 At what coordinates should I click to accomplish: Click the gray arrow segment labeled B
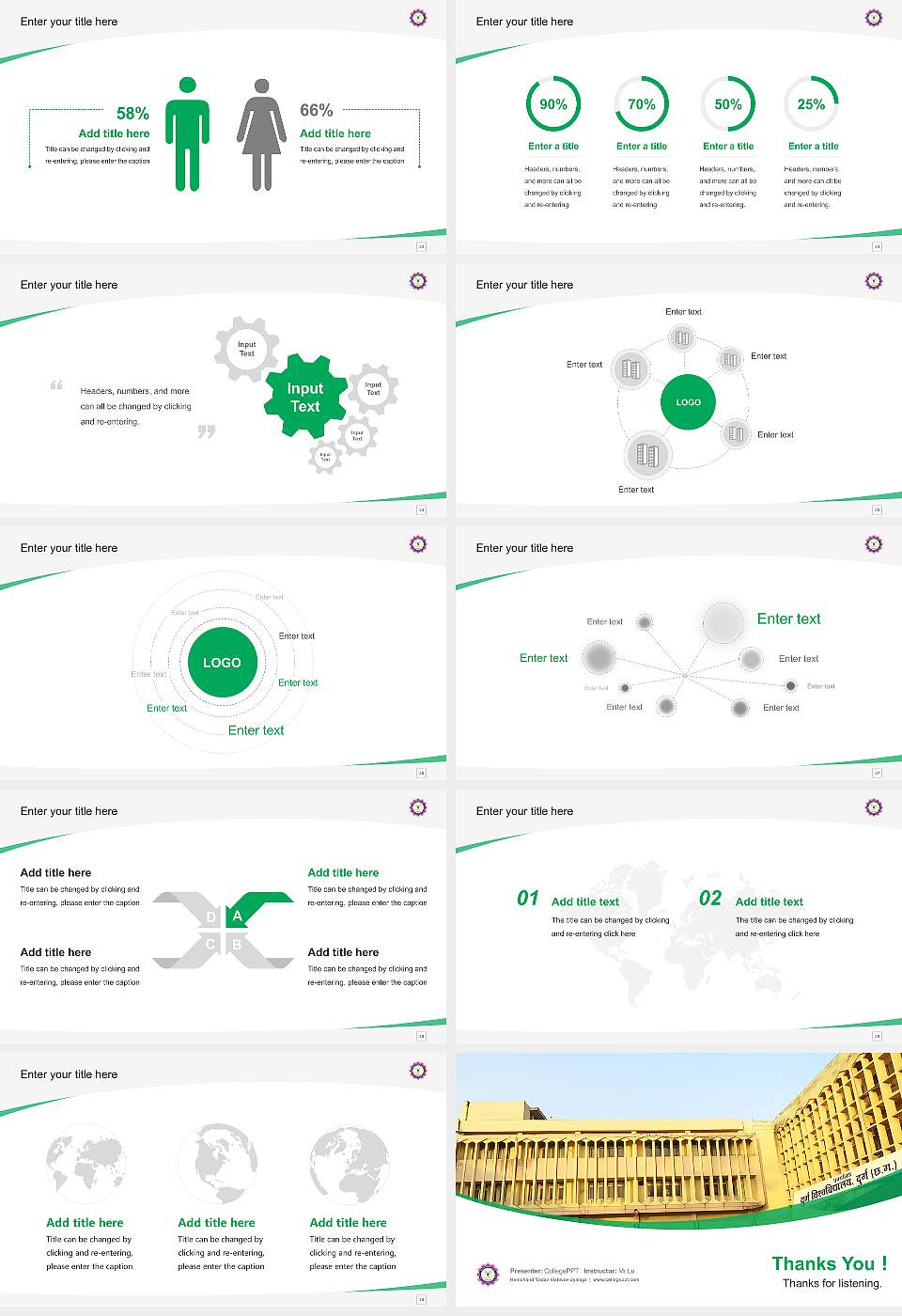[259, 949]
